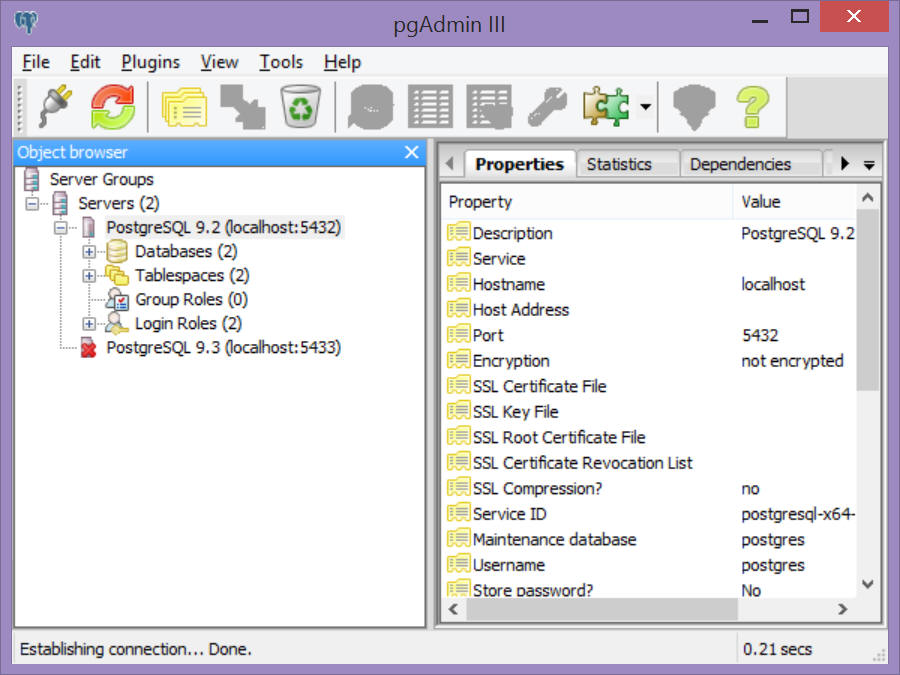Click the Value column header

(795, 201)
